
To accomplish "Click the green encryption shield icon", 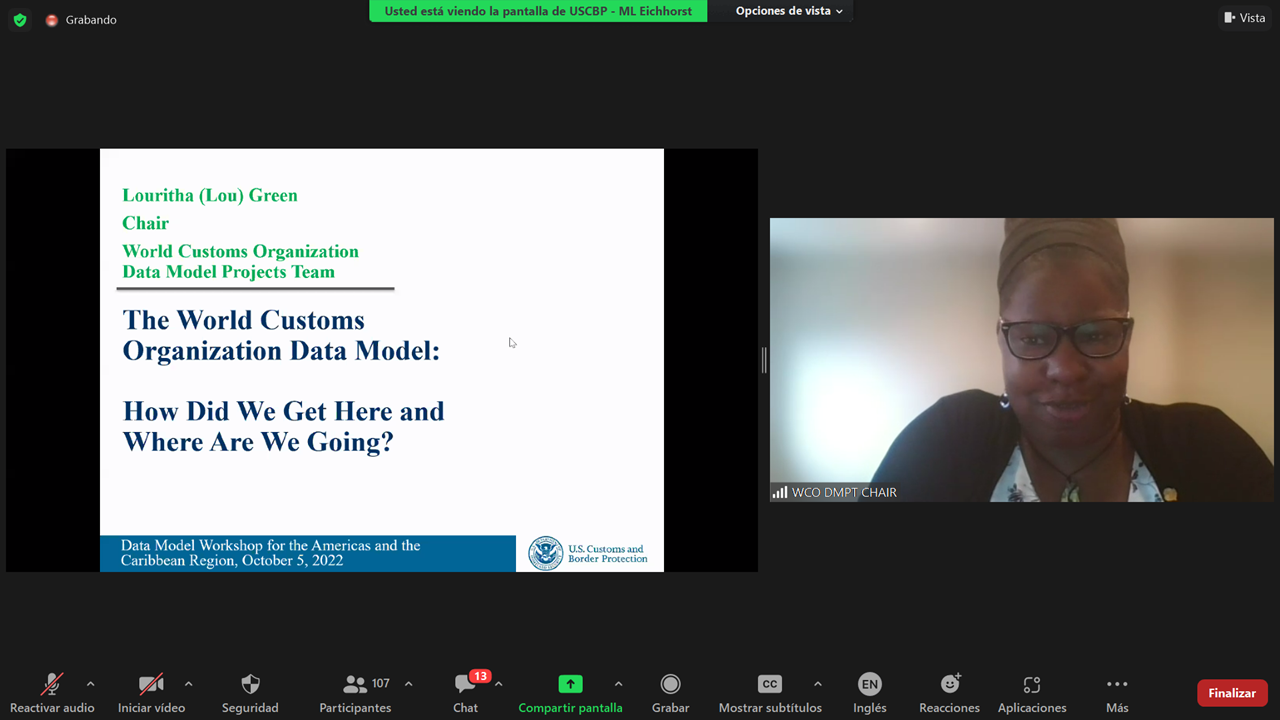I will point(20,20).
